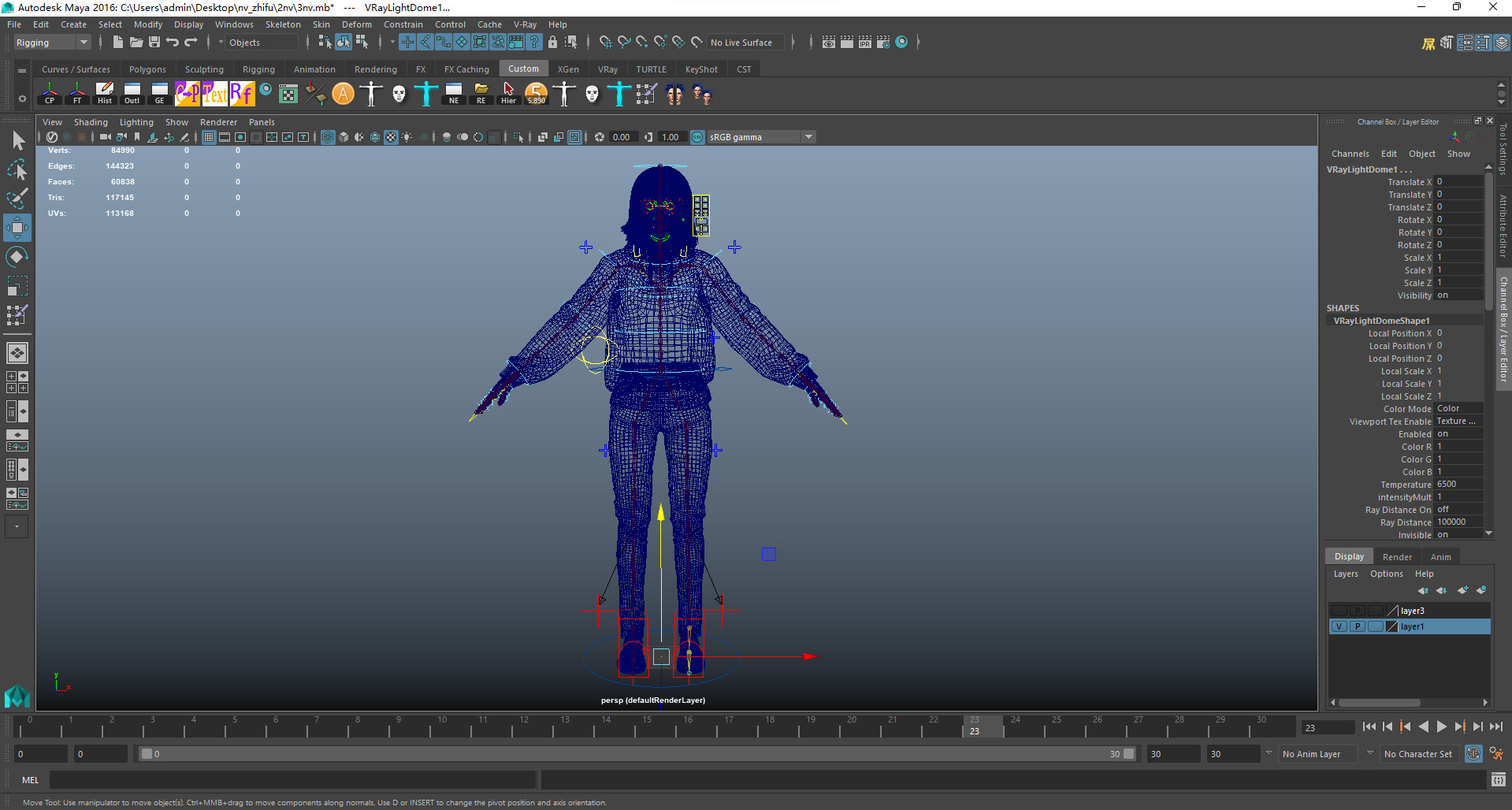Image resolution: width=1512 pixels, height=810 pixels.
Task: Click Color Mode value Color
Action: [x=1458, y=409]
